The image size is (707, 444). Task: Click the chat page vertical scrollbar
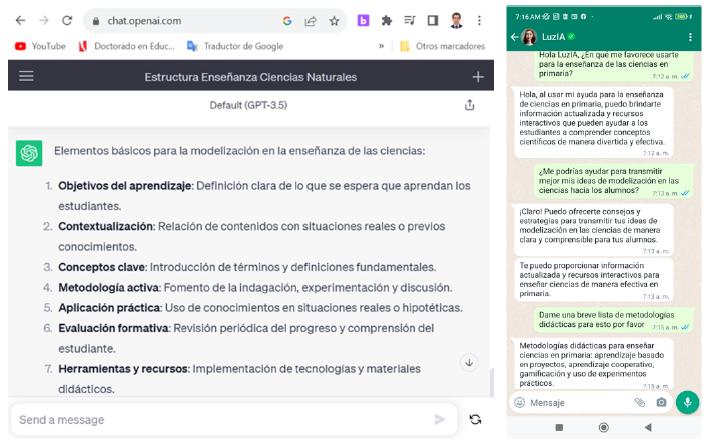pyautogui.click(x=491, y=382)
